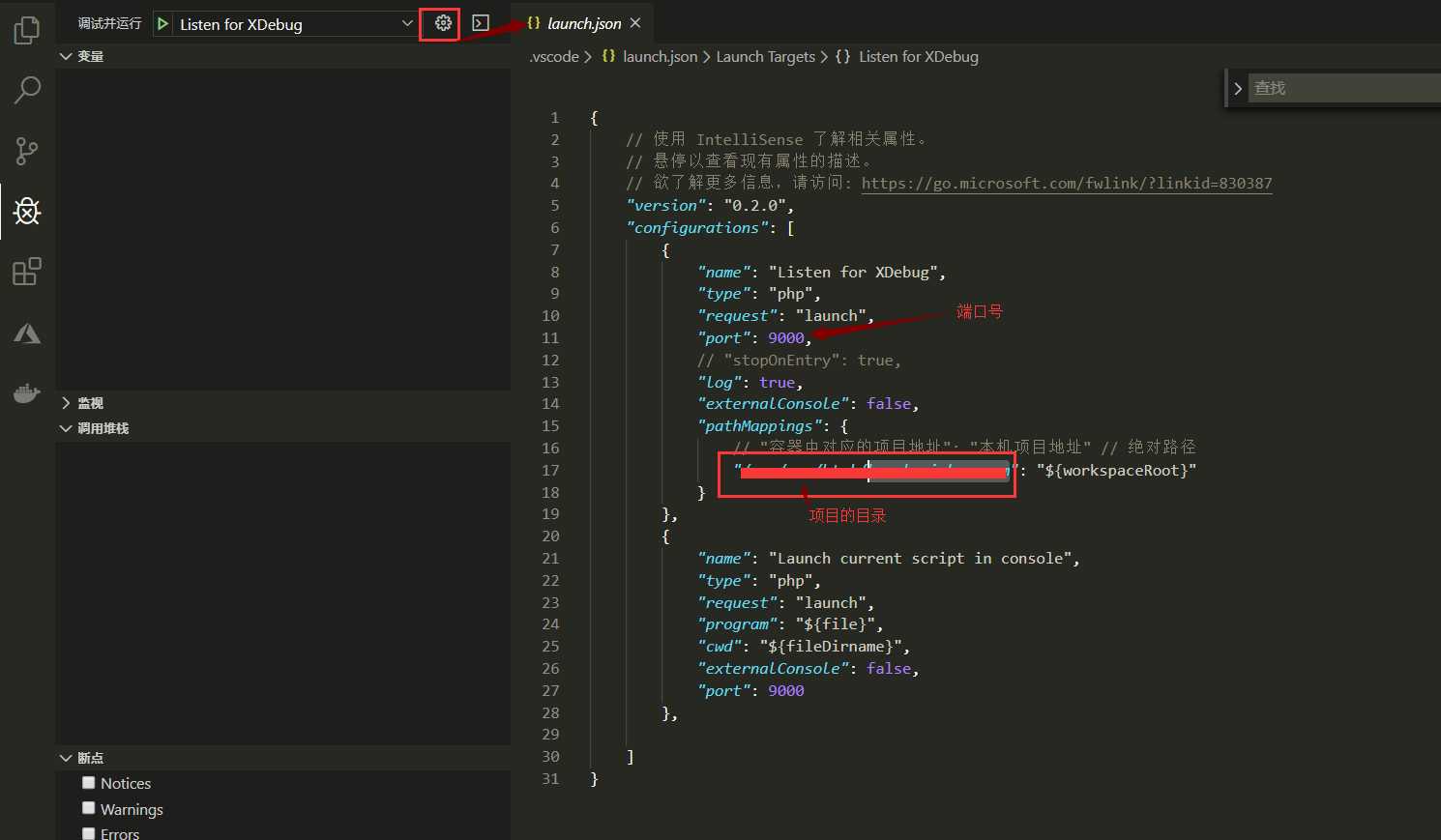Open the go.microsoft.com fwlink URL
The height and width of the screenshot is (840, 1441).
pos(1067,184)
